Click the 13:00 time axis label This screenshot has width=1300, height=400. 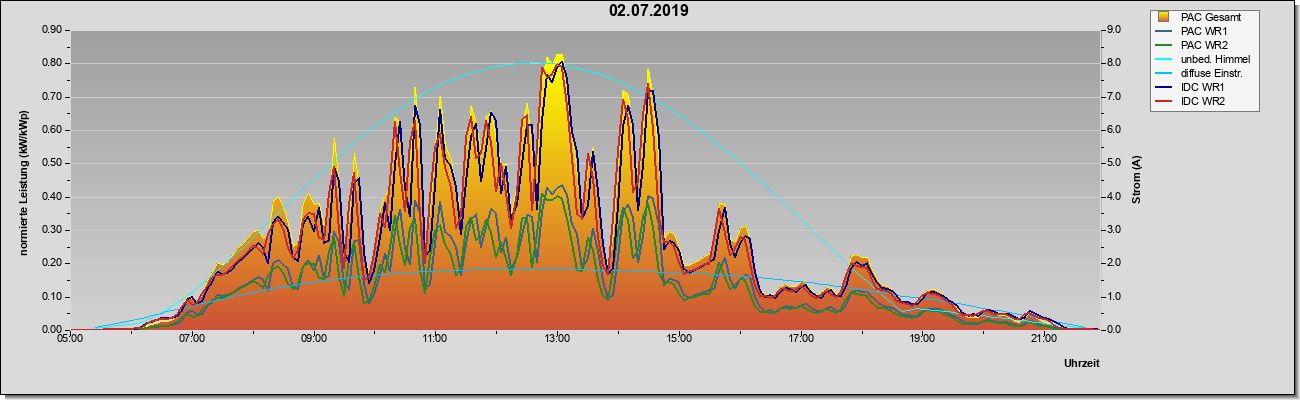pyautogui.click(x=557, y=339)
